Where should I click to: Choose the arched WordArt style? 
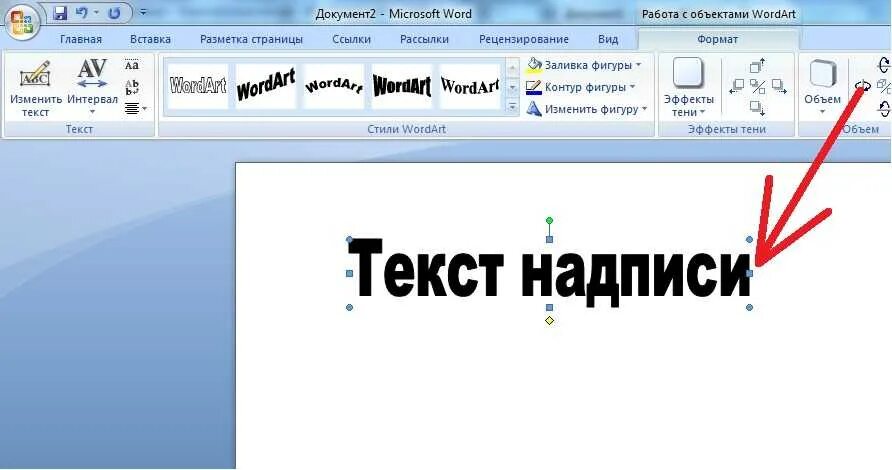click(334, 86)
